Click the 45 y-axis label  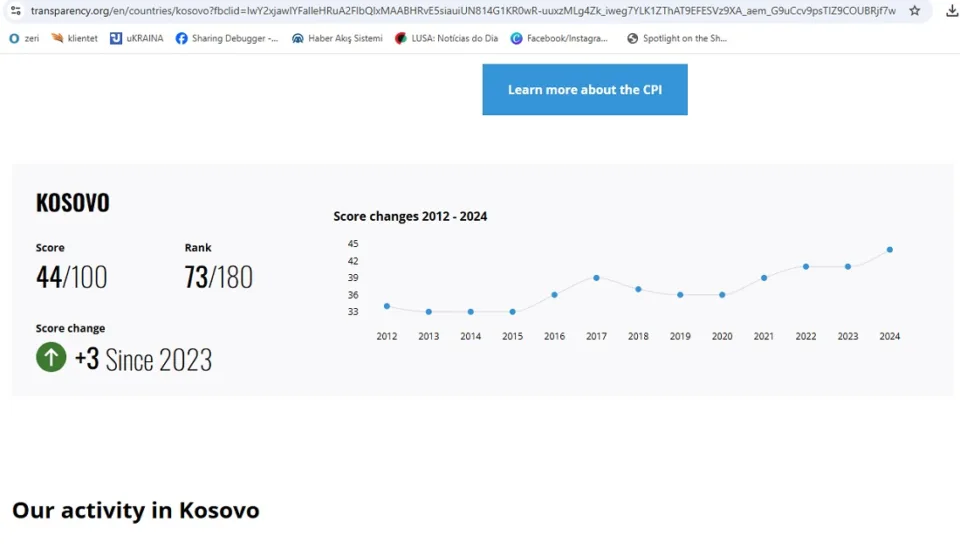(353, 244)
